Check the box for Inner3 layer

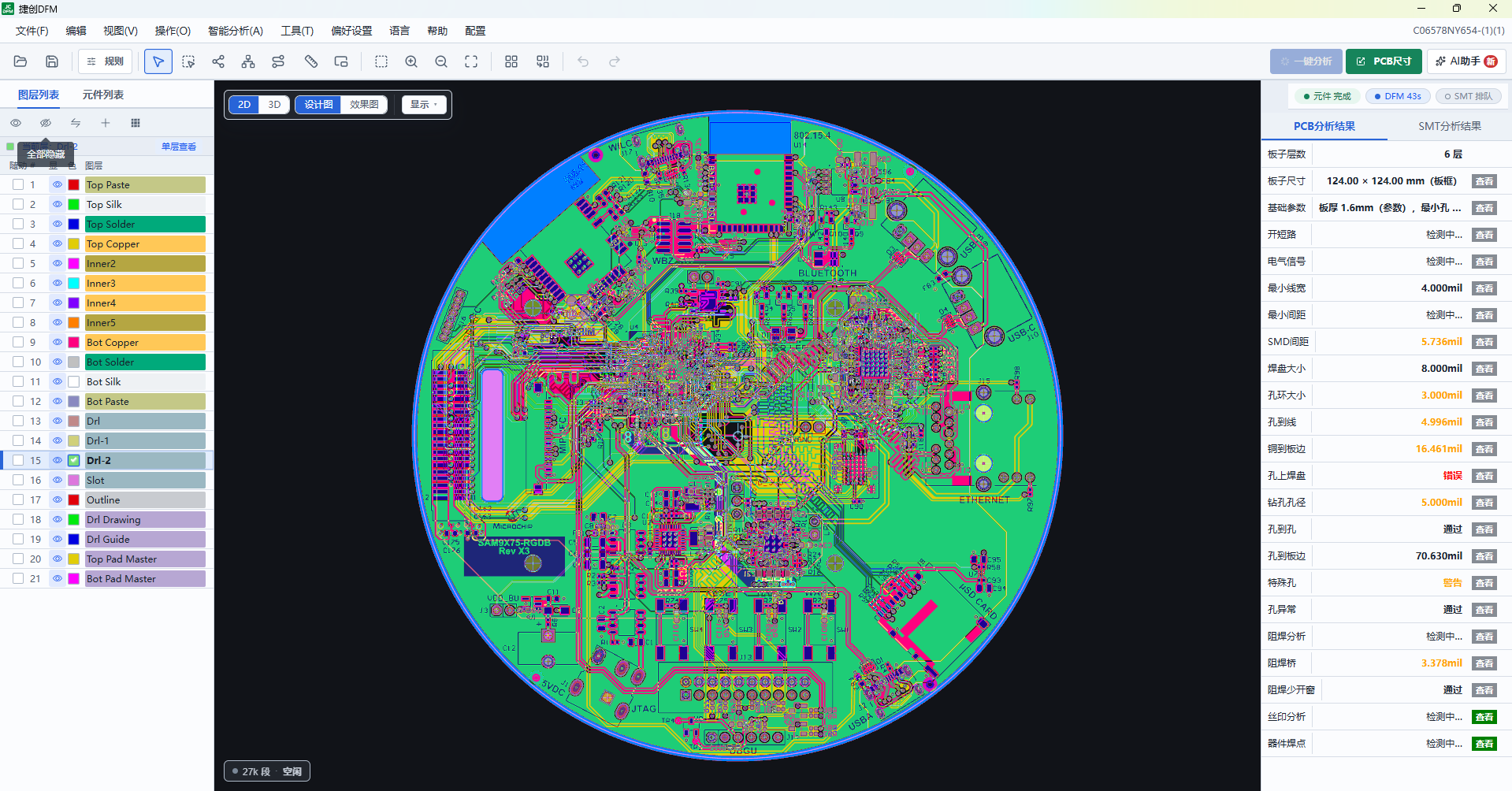pos(18,283)
